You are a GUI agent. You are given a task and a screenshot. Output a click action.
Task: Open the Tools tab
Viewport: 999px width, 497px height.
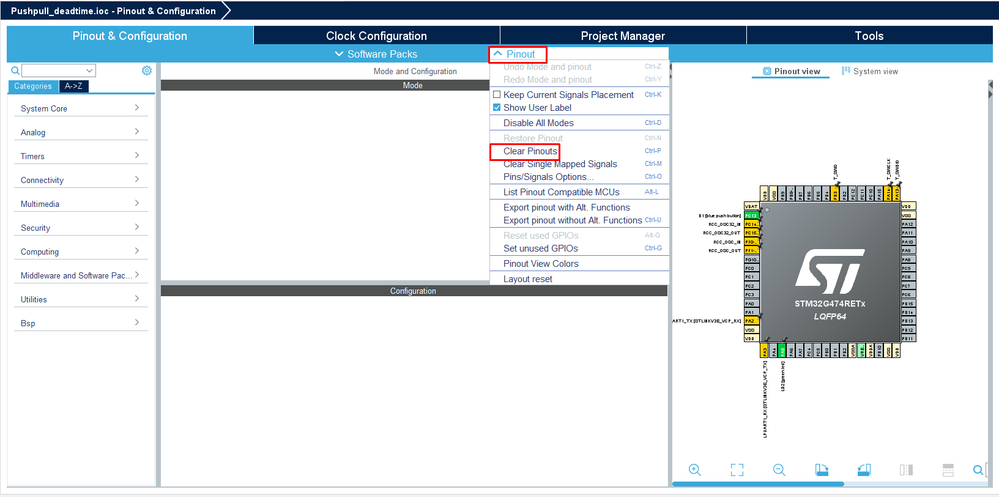[x=869, y=36]
